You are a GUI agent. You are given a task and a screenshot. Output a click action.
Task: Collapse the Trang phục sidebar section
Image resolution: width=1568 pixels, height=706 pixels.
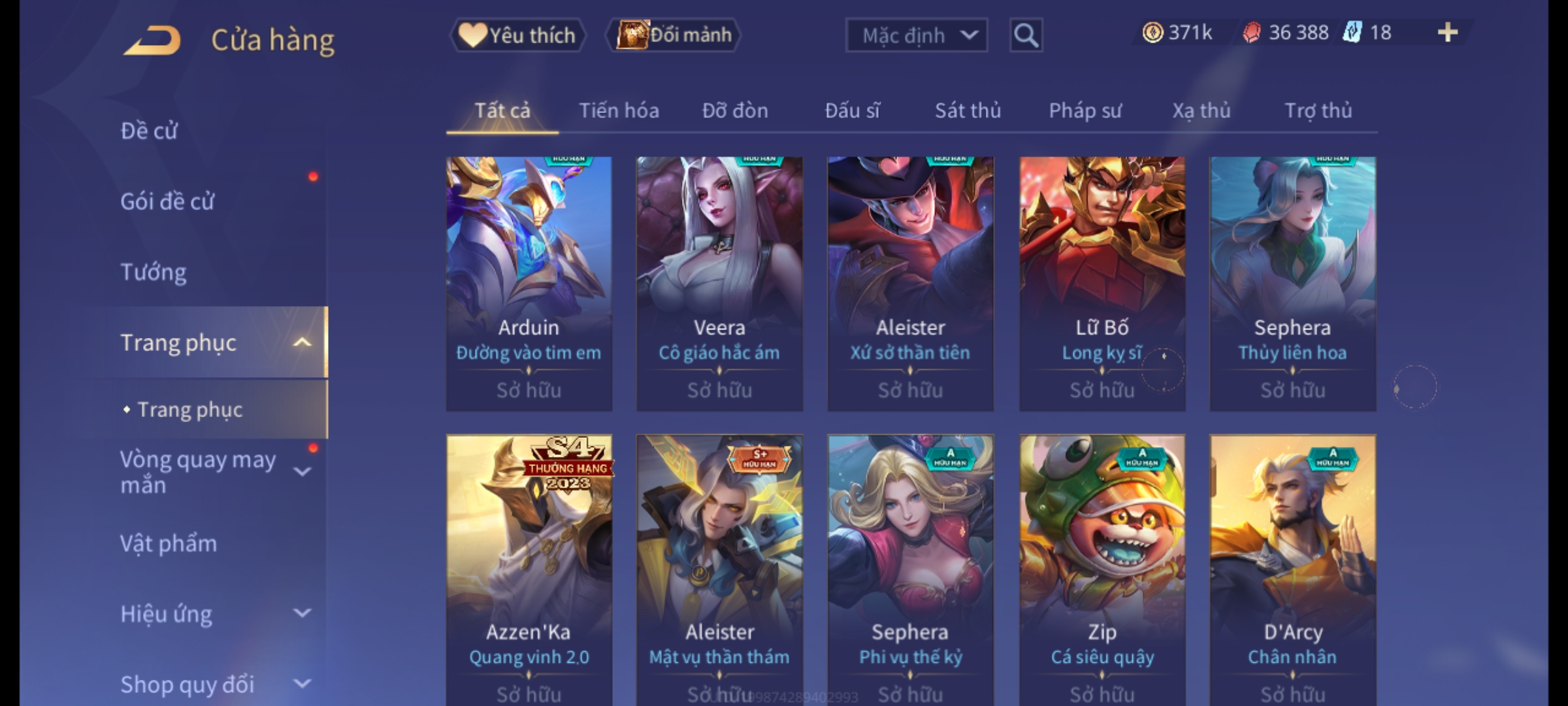coord(302,343)
